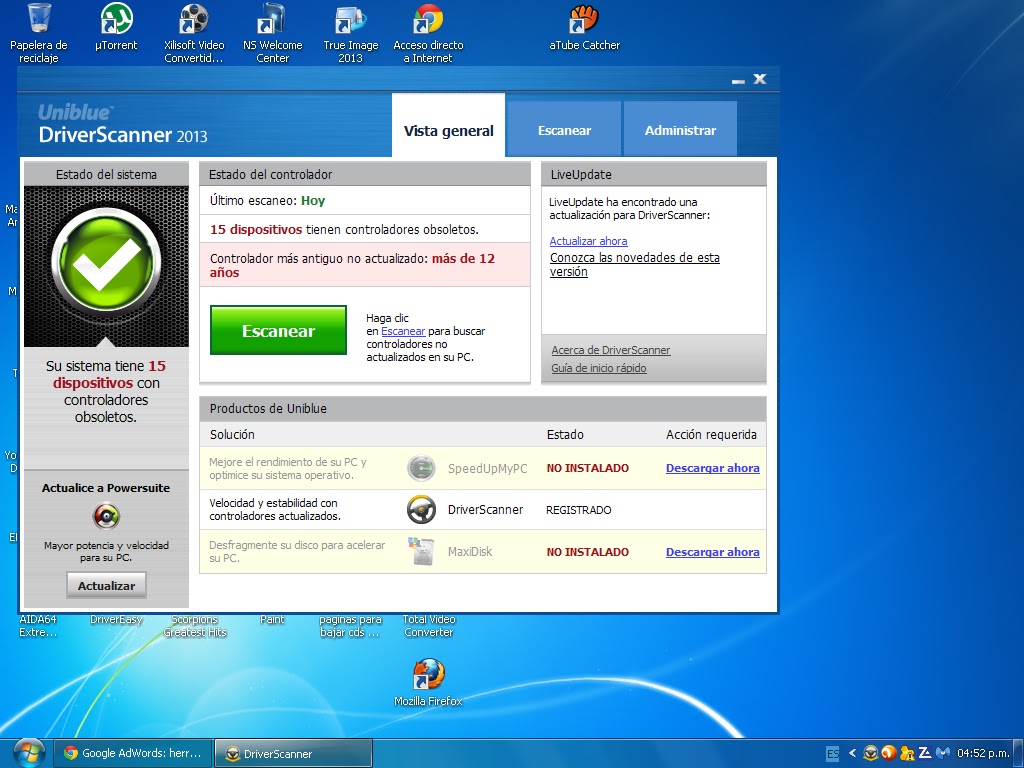Click the 'Productos de Uniblue' section header
This screenshot has height=768, width=1024.
point(483,409)
